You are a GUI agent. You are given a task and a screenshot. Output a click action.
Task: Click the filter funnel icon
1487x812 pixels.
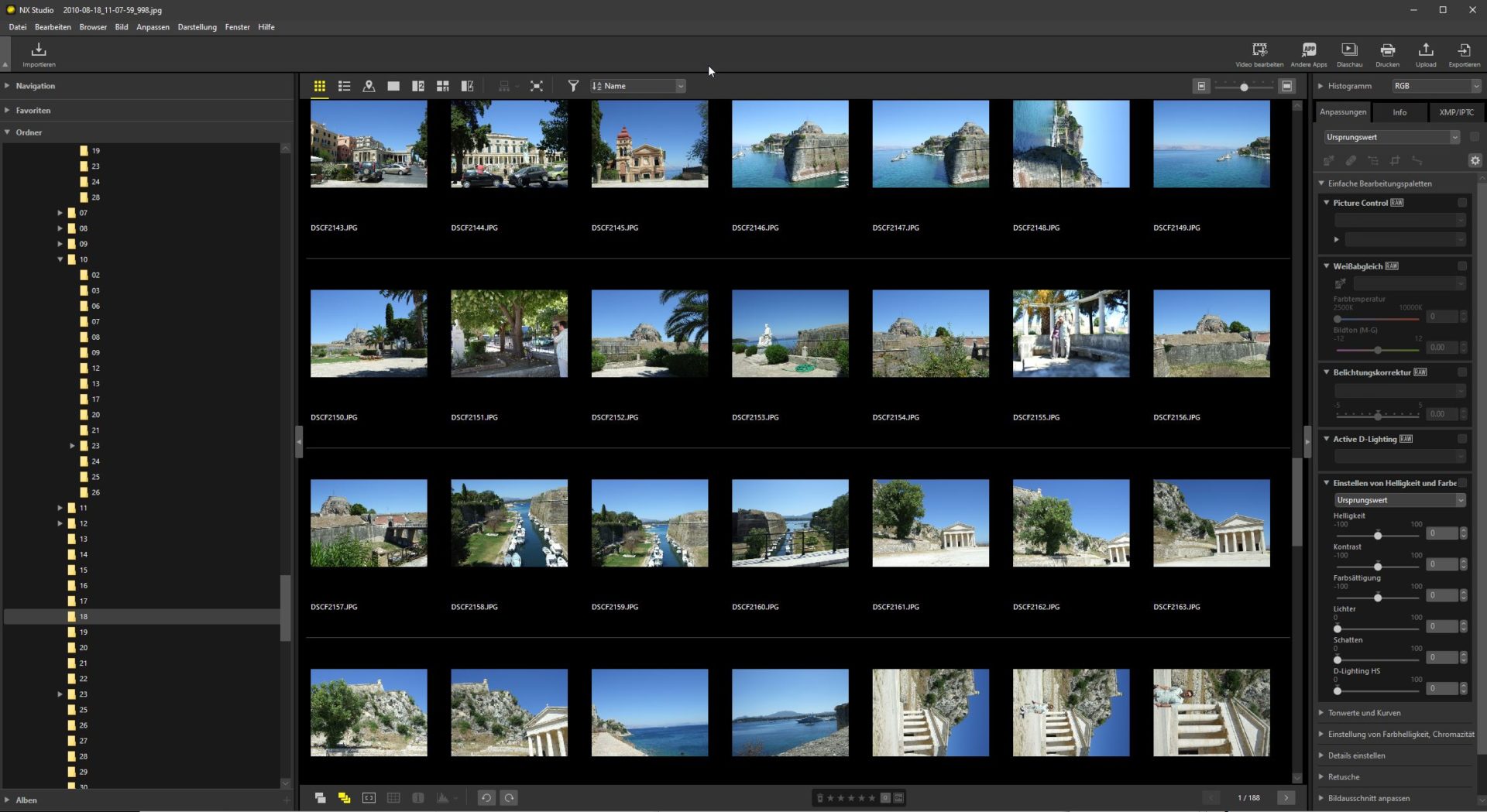point(573,86)
